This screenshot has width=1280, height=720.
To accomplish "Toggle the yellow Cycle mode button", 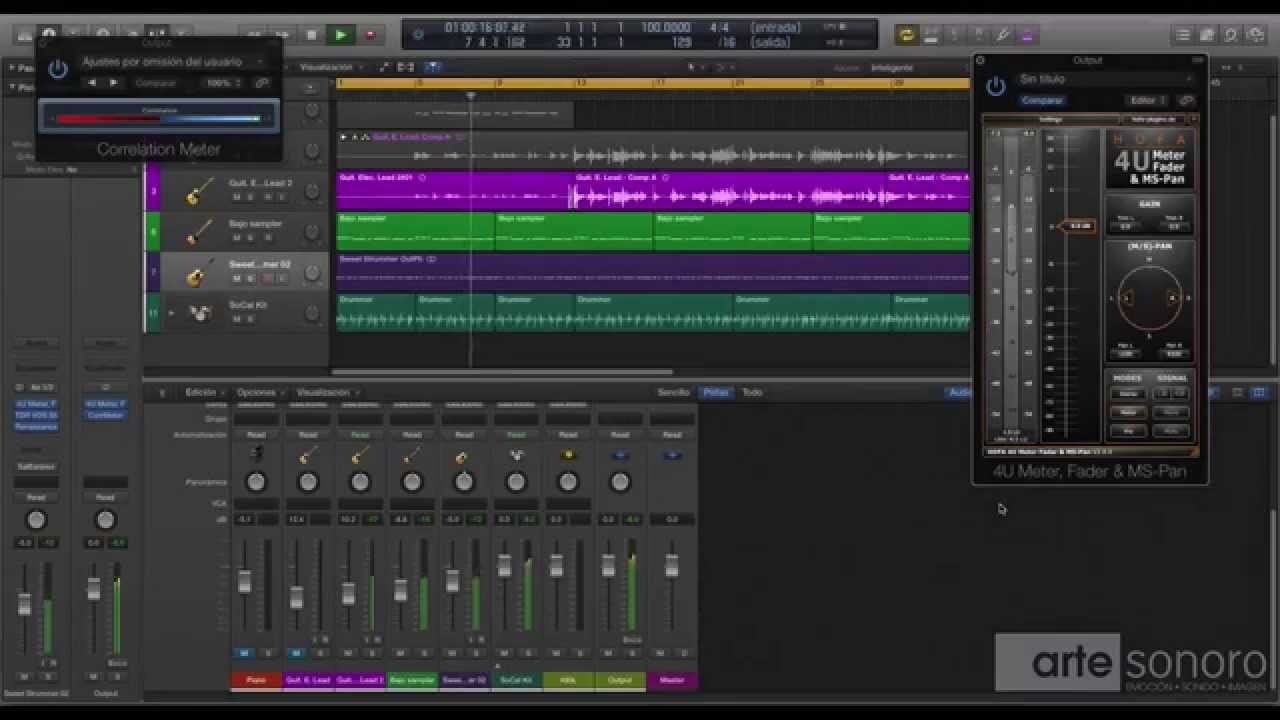I will pyautogui.click(x=906, y=35).
